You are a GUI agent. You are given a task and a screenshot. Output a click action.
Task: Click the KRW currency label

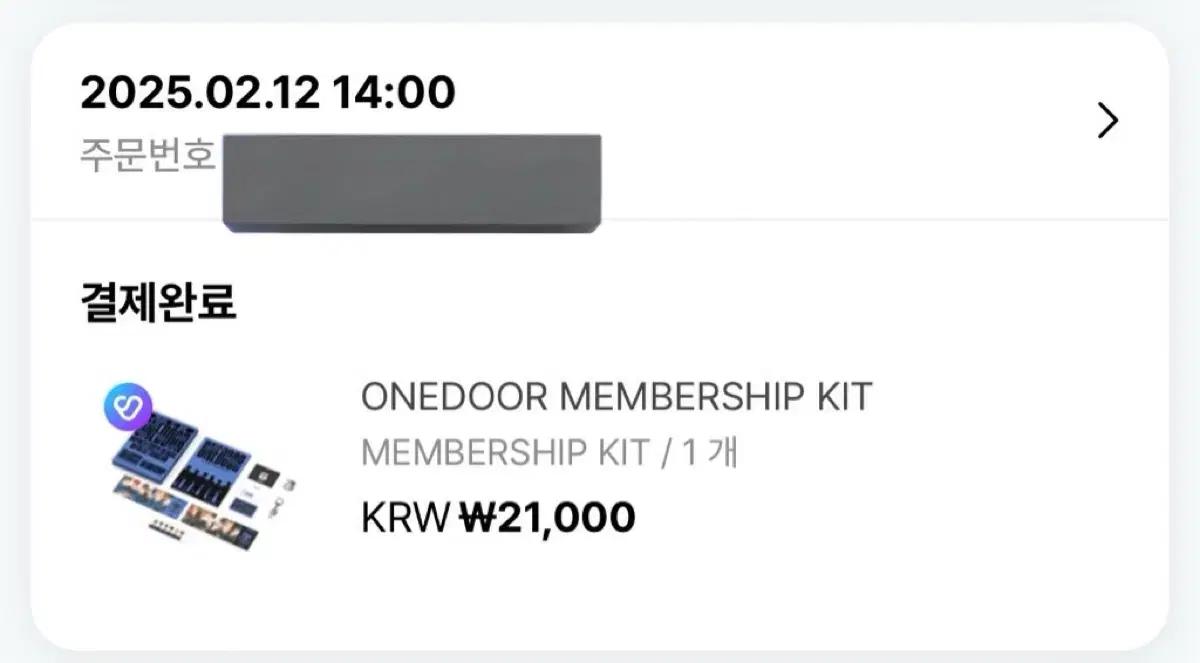[x=405, y=518]
